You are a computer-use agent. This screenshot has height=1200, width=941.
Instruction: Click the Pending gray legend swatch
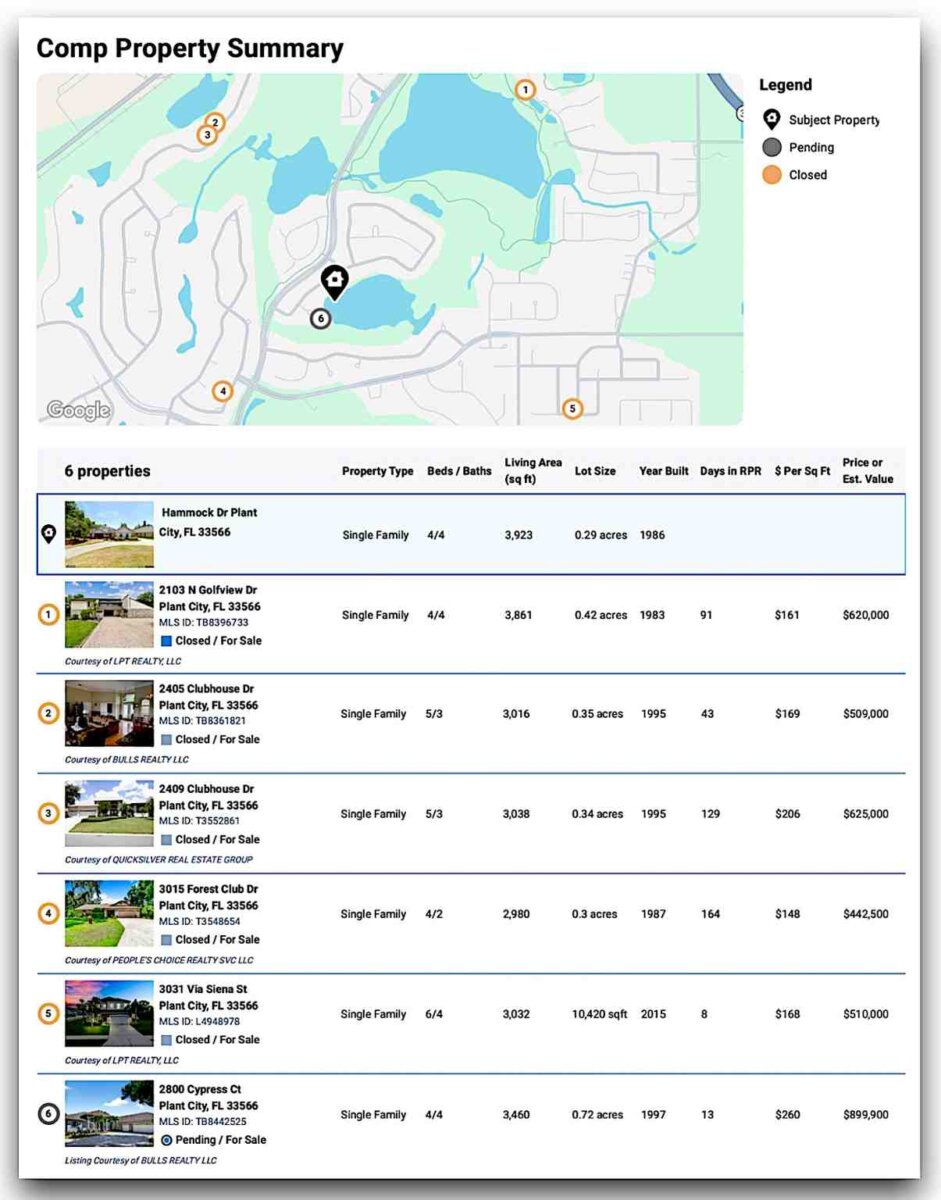pyautogui.click(x=771, y=148)
